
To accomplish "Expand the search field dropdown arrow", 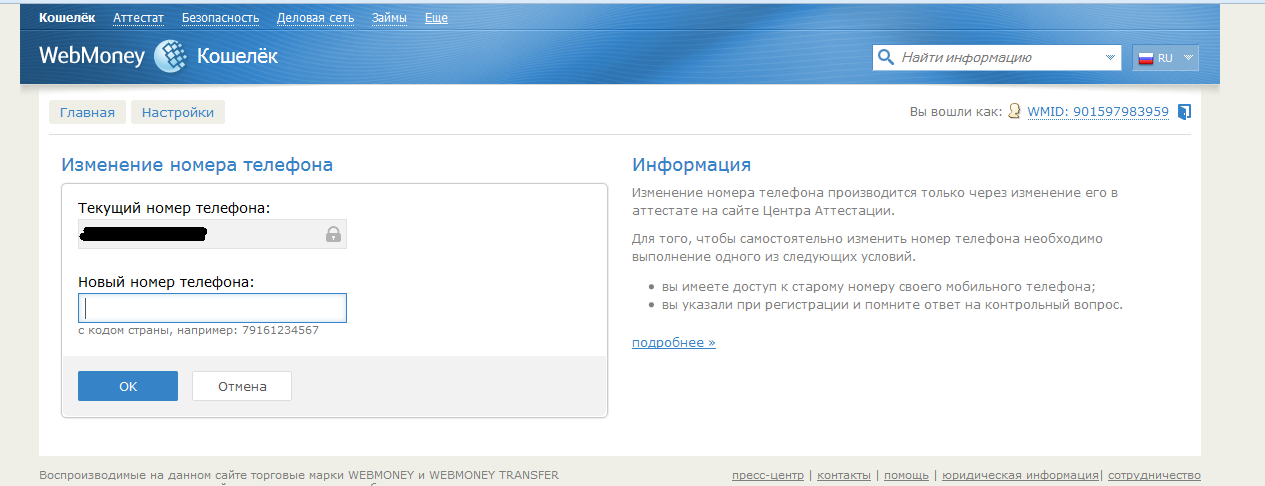I will (1112, 58).
